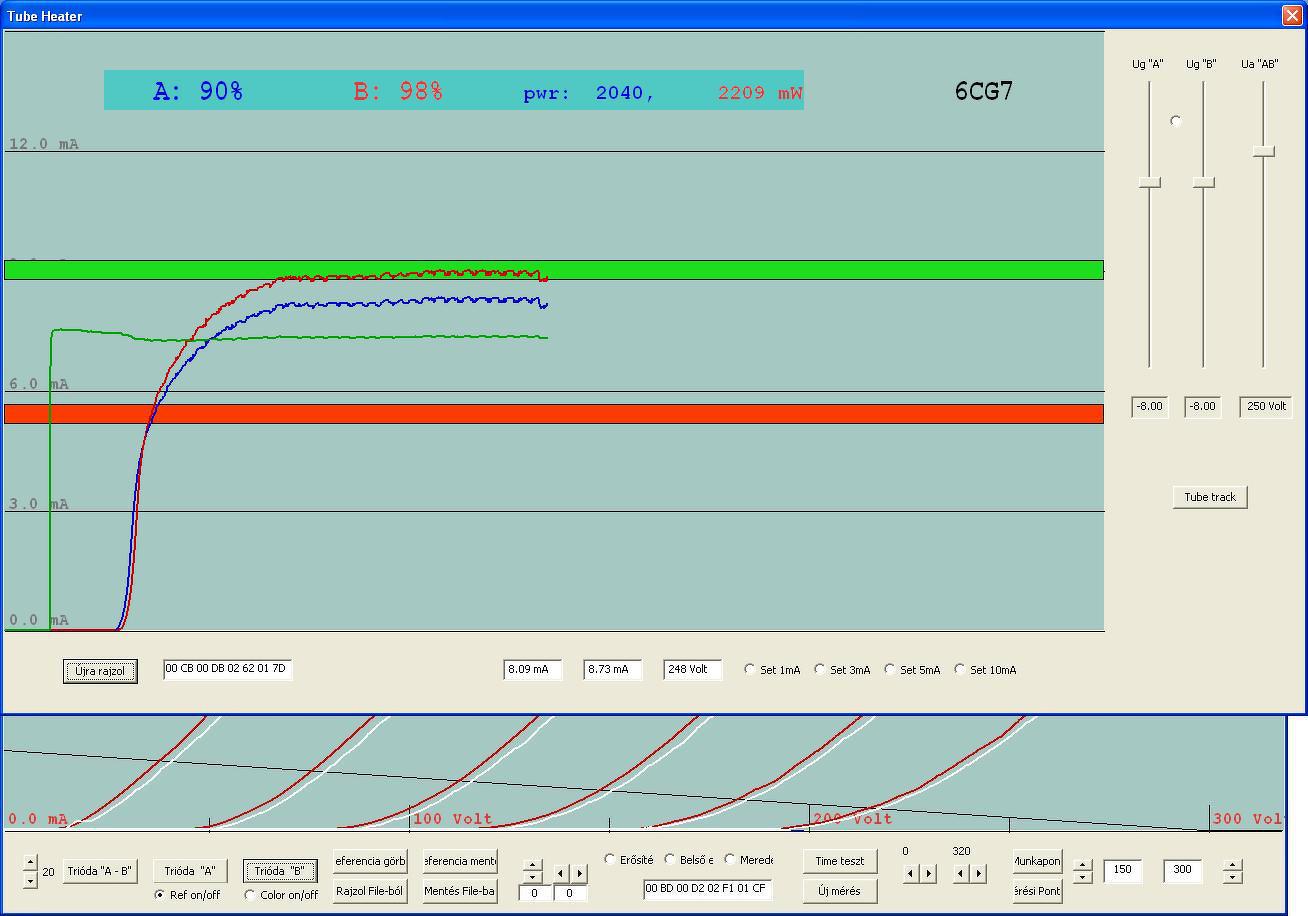
Task: Select the Trióda "B" button
Action: pos(280,871)
